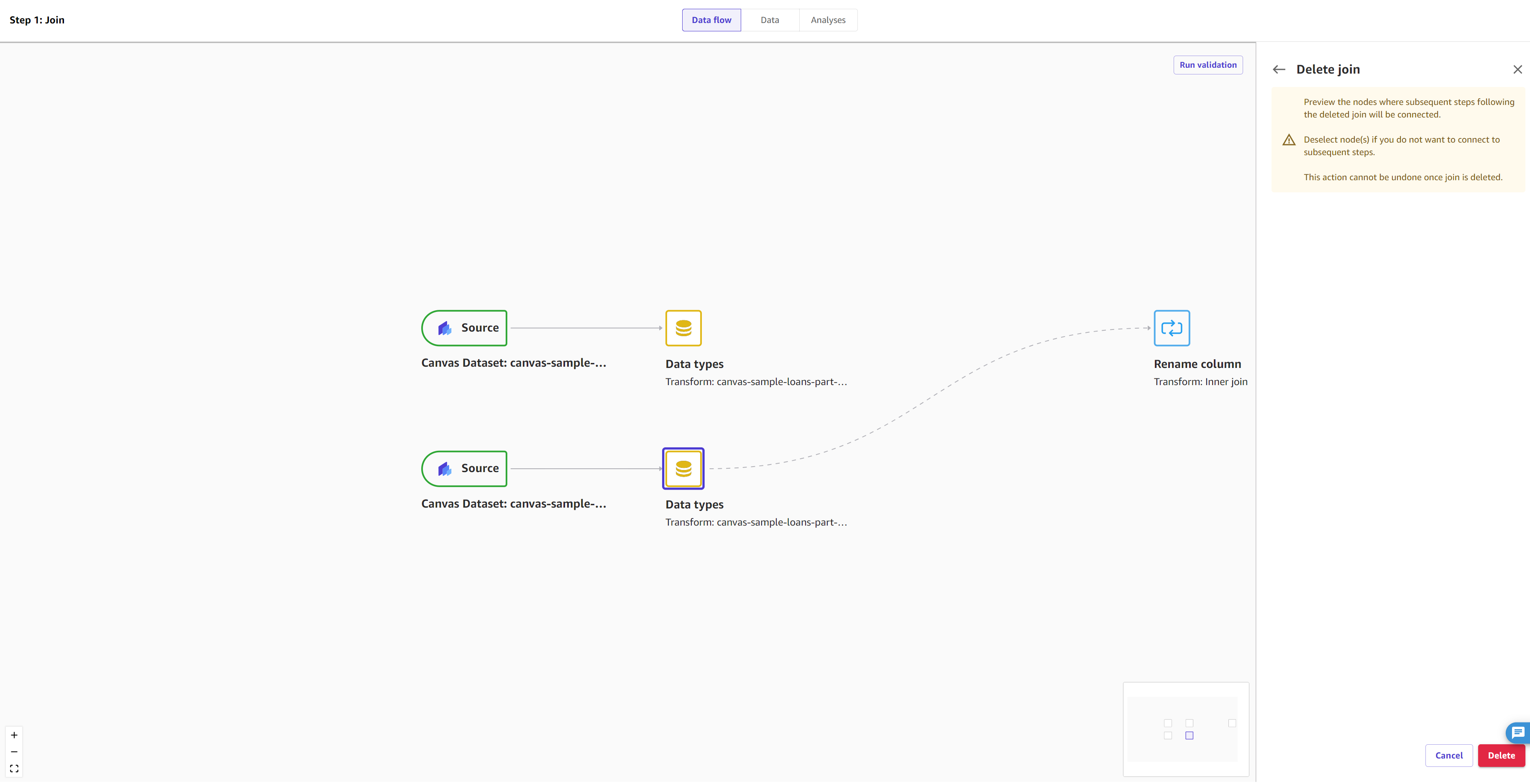Image resolution: width=1530 pixels, height=784 pixels.
Task: Switch to the Data tab
Action: click(x=769, y=19)
